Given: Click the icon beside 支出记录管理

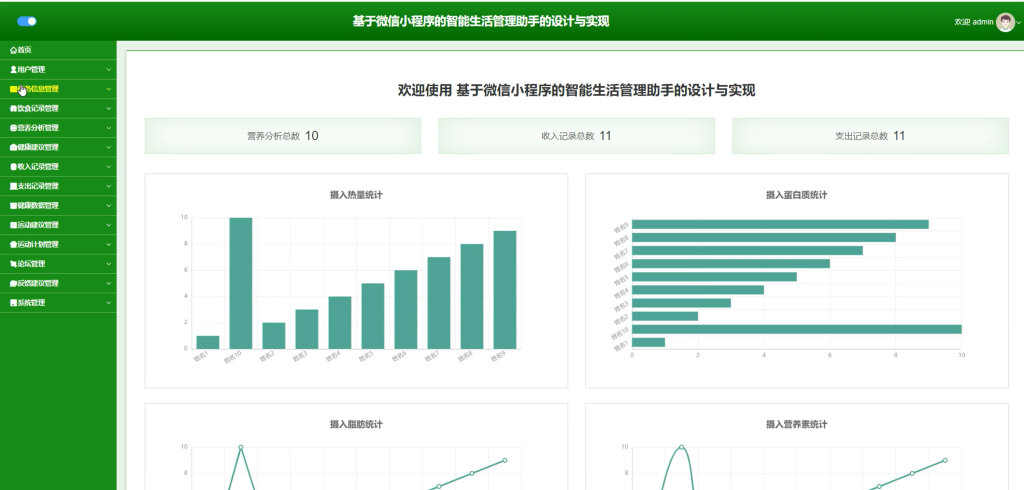Looking at the screenshot, I should coord(13,186).
